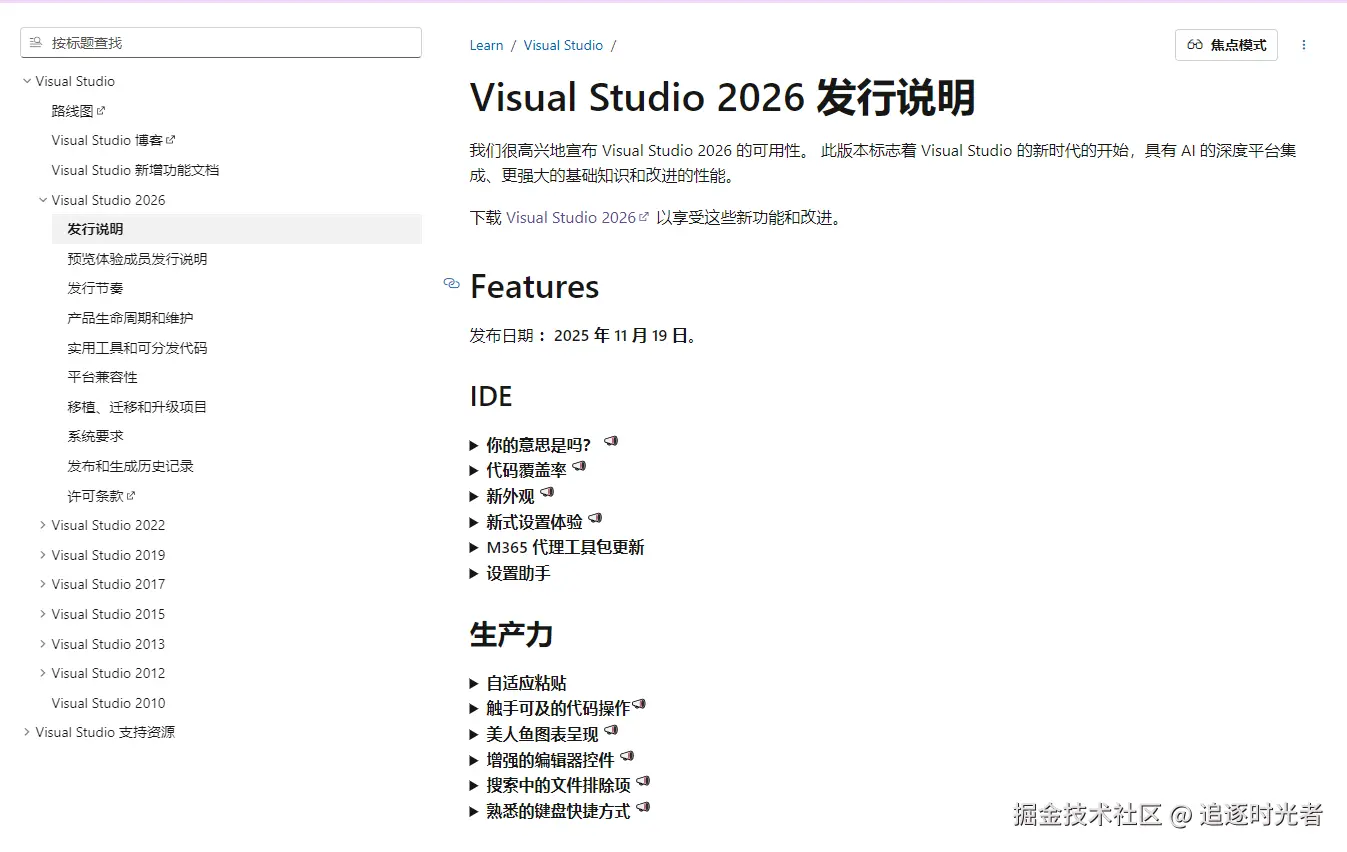Screen dimensions: 1347x852
Task: Open 发行说明 in the sidebar
Action: [237, 229]
